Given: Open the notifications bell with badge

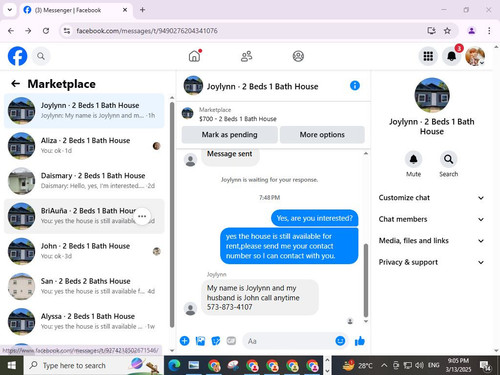Looking at the screenshot, I should coord(452,56).
